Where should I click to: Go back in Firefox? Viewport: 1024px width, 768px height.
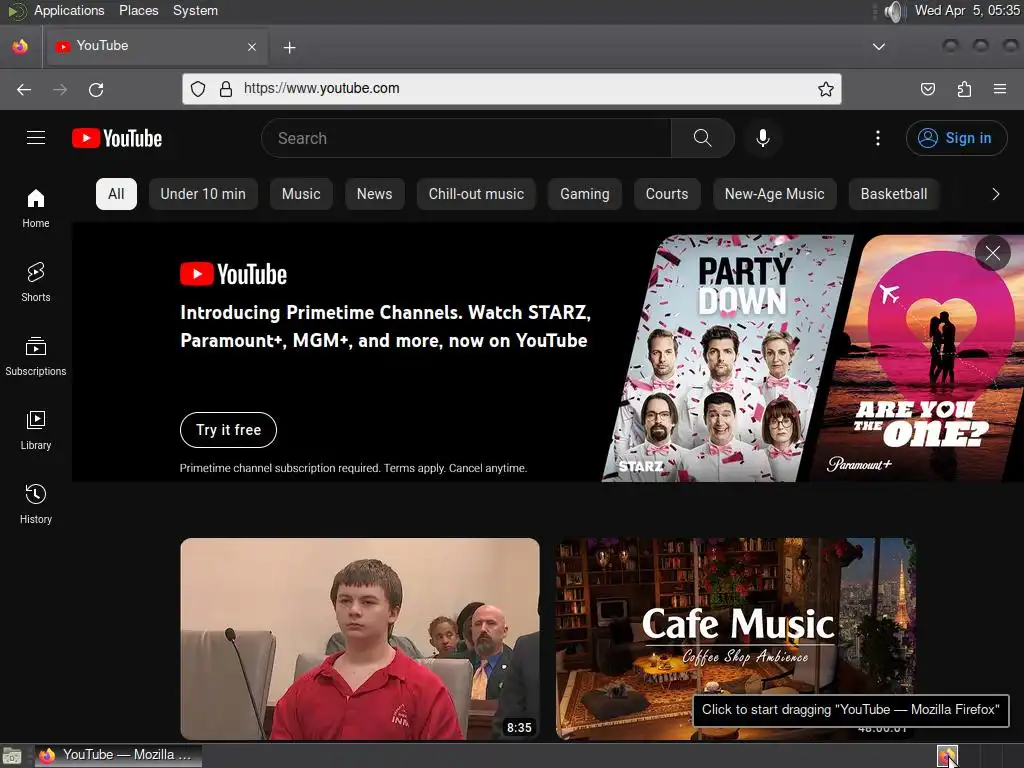pyautogui.click(x=24, y=89)
